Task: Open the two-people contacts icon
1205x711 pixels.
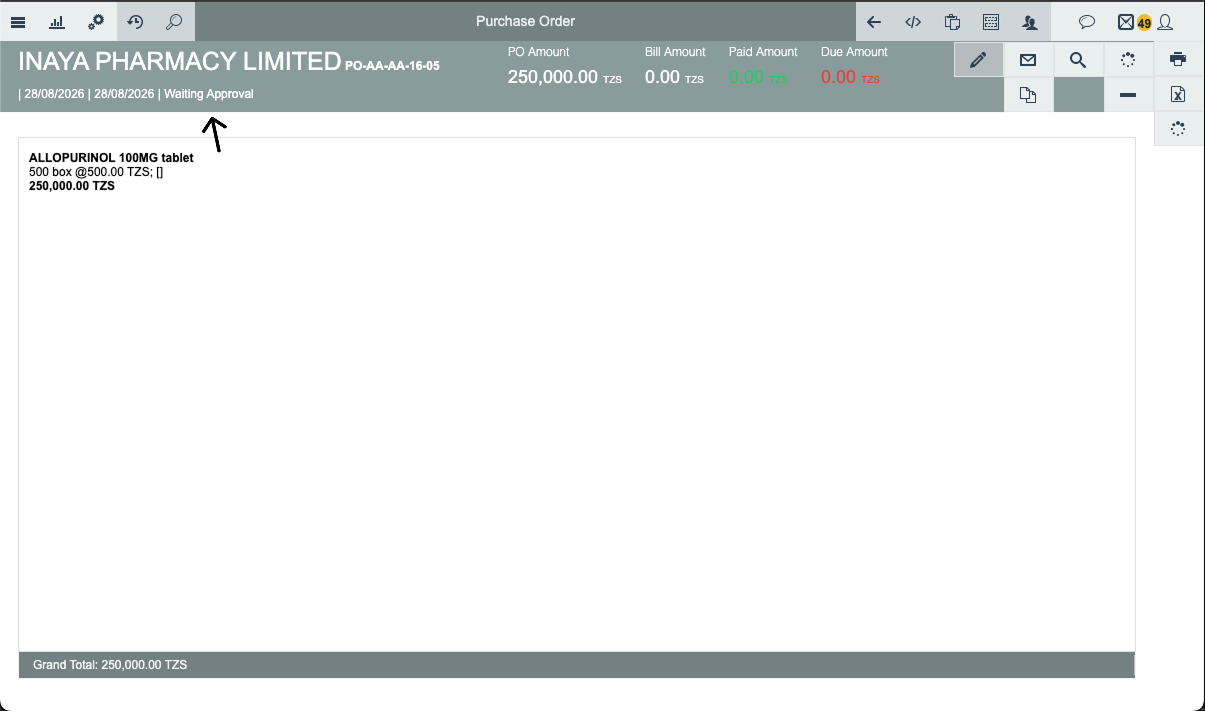Action: pos(1030,22)
